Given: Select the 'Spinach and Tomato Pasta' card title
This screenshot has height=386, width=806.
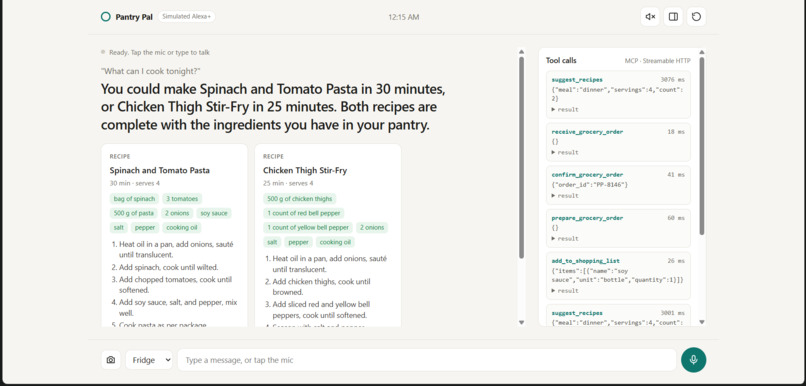Looking at the screenshot, I should (x=159, y=170).
